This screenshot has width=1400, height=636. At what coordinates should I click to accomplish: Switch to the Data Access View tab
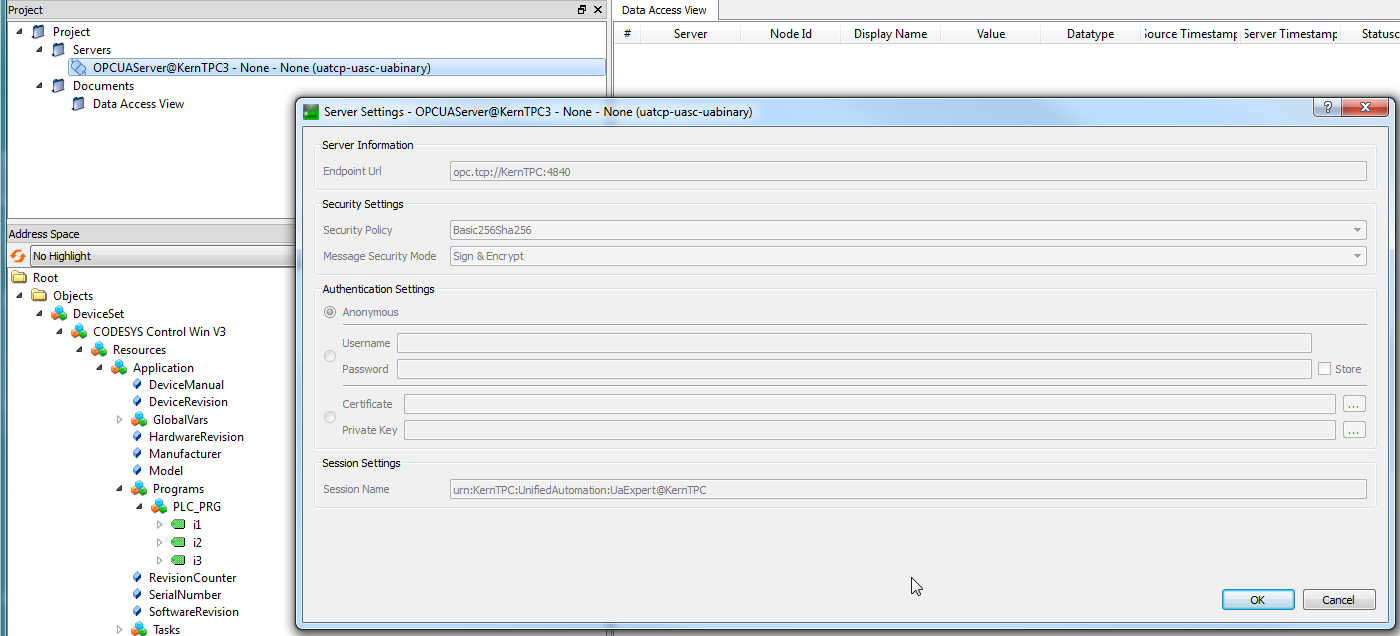(664, 10)
